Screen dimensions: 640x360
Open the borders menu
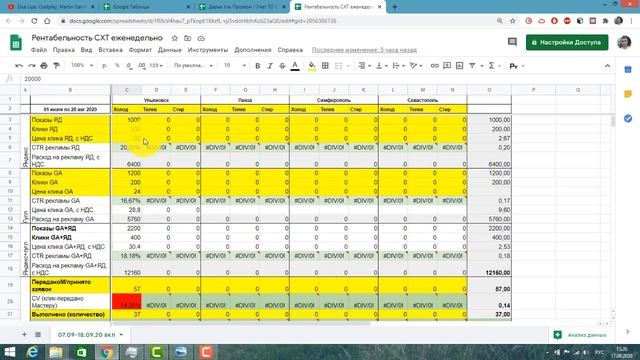coord(325,66)
